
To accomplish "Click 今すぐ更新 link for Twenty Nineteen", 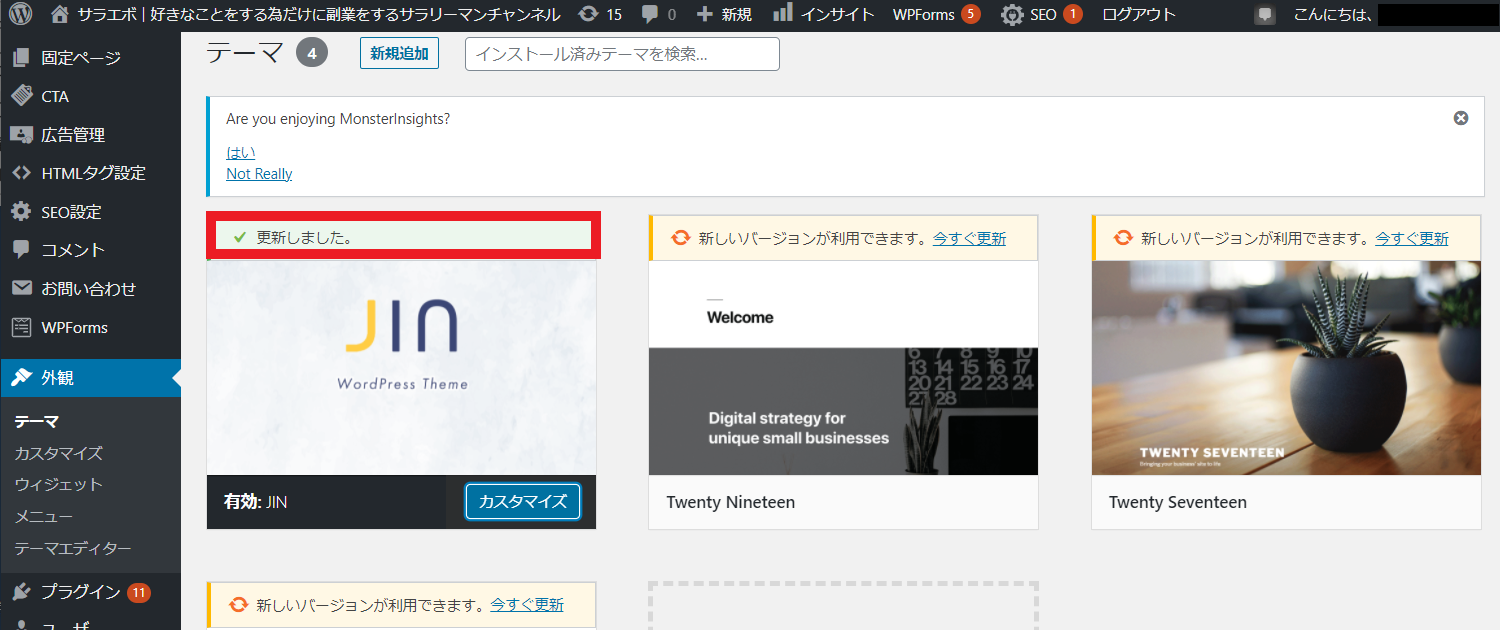I will point(969,238).
